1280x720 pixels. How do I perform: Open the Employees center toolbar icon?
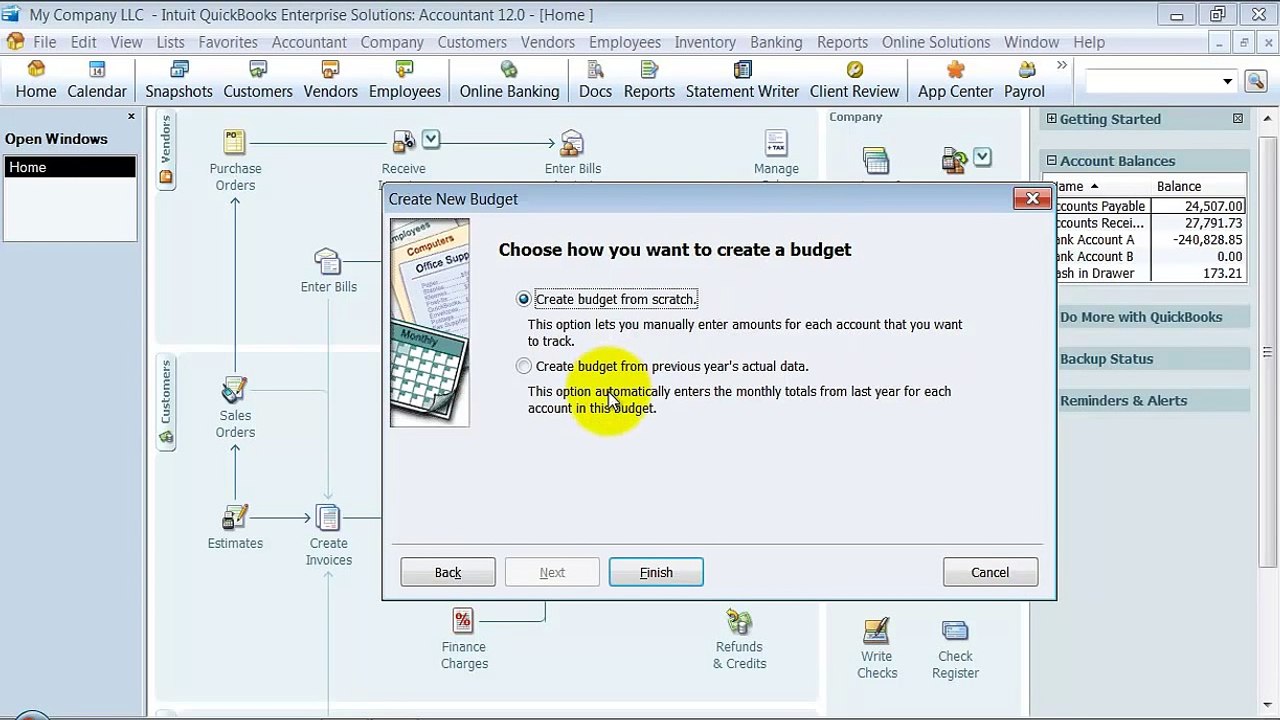[x=405, y=80]
